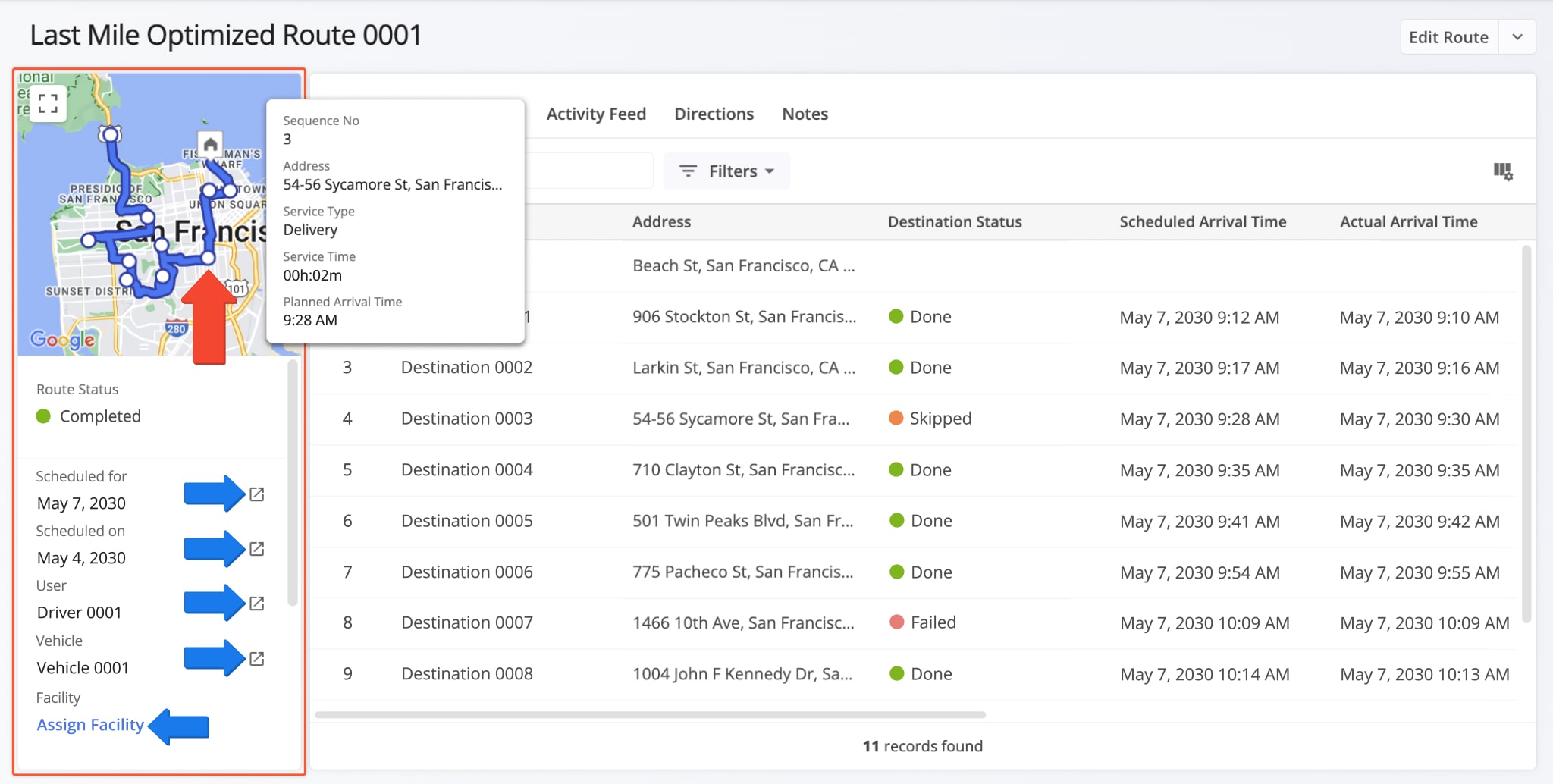Open external link beside May 7, 2030
Viewport: 1553px width, 784px height.
tap(257, 494)
